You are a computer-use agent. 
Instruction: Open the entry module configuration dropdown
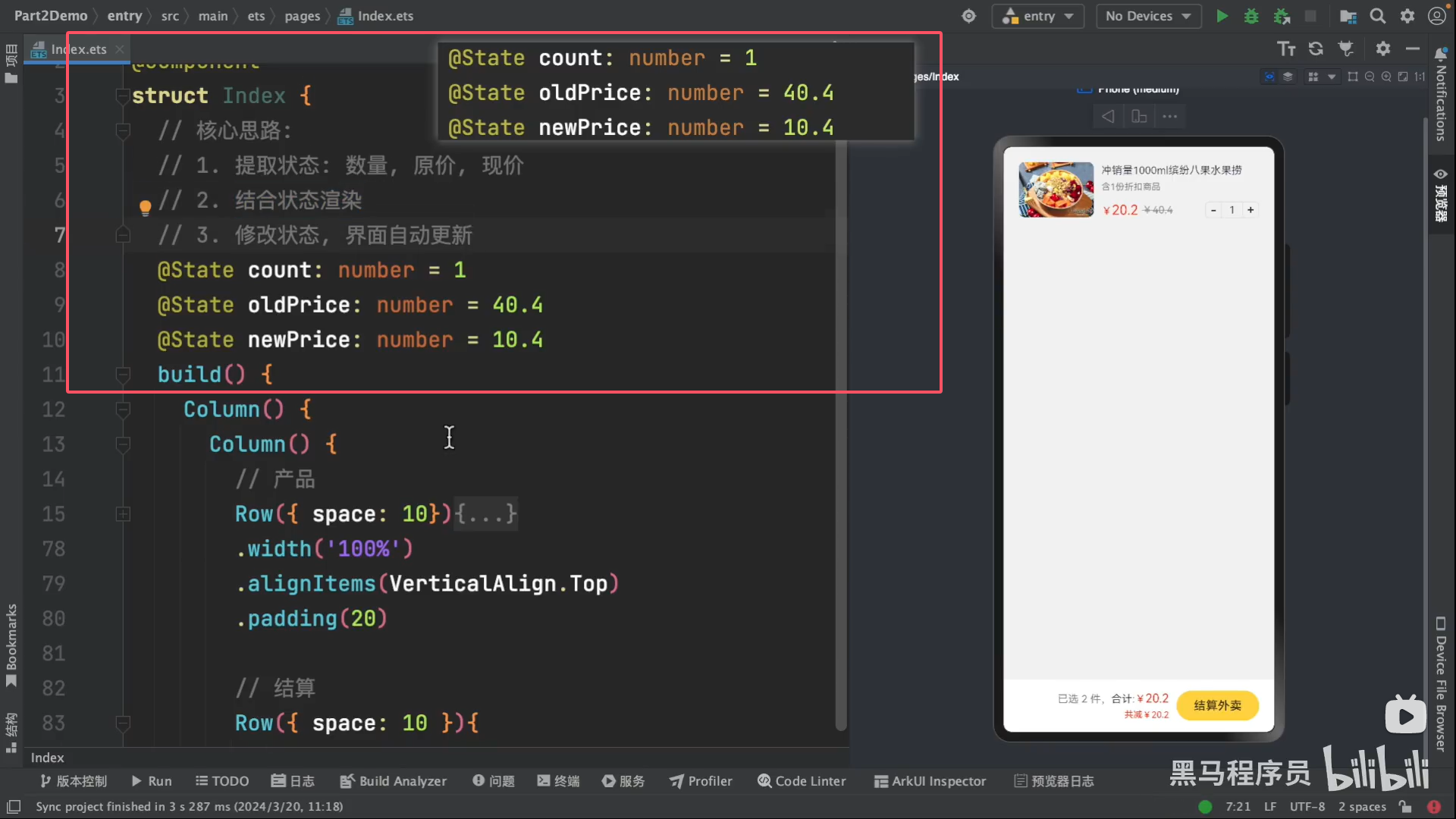[1037, 16]
